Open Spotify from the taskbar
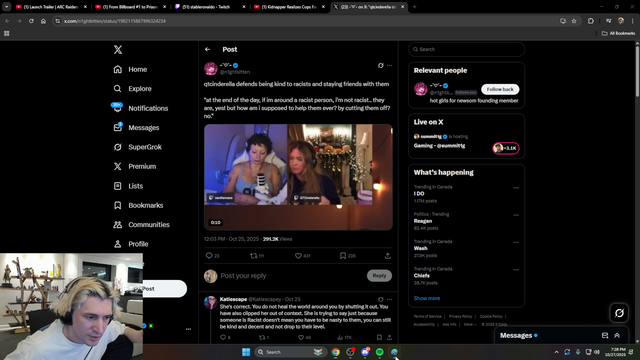Screen dimensions: 640x360 point(380,352)
